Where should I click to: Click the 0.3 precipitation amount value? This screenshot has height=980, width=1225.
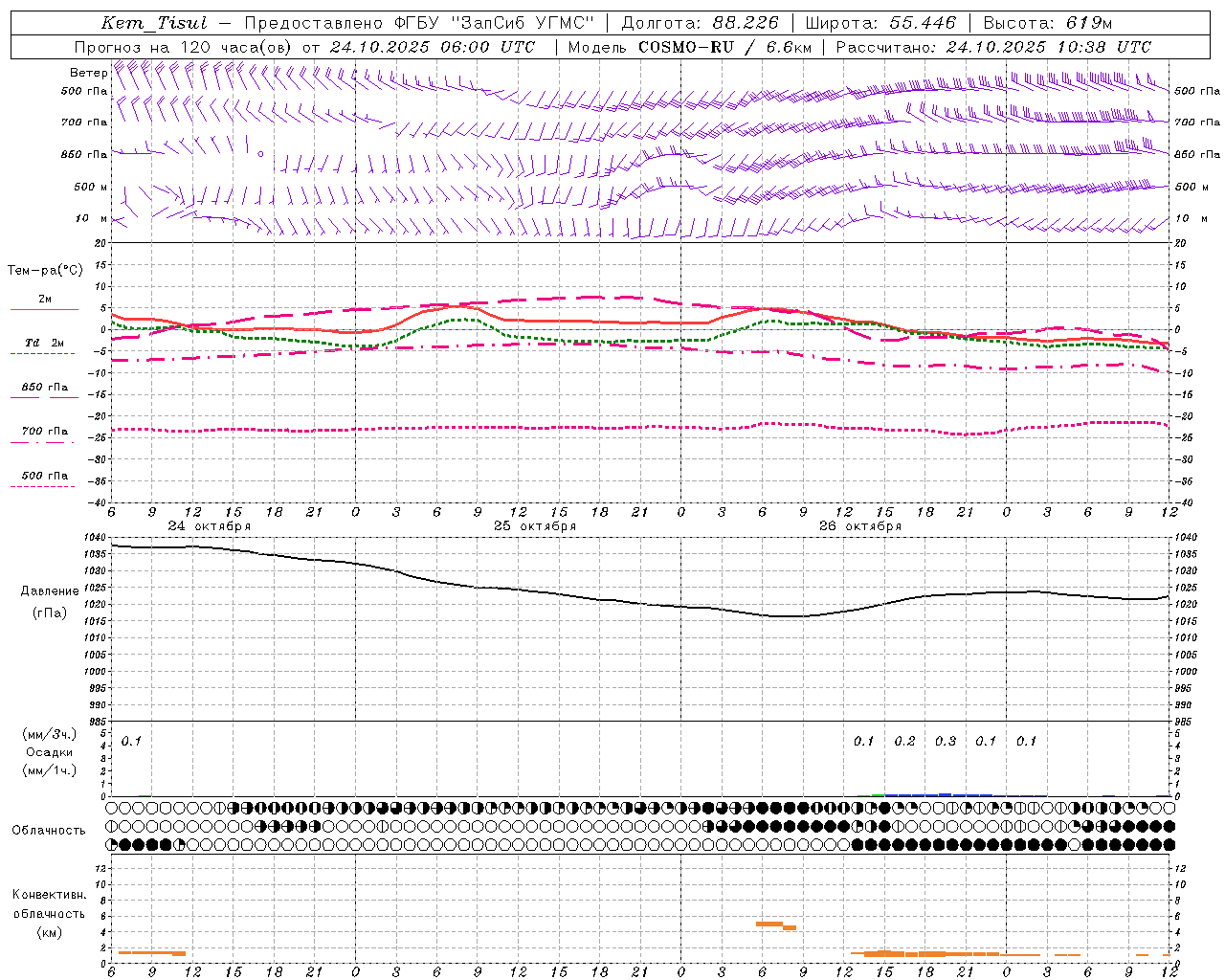946,742
